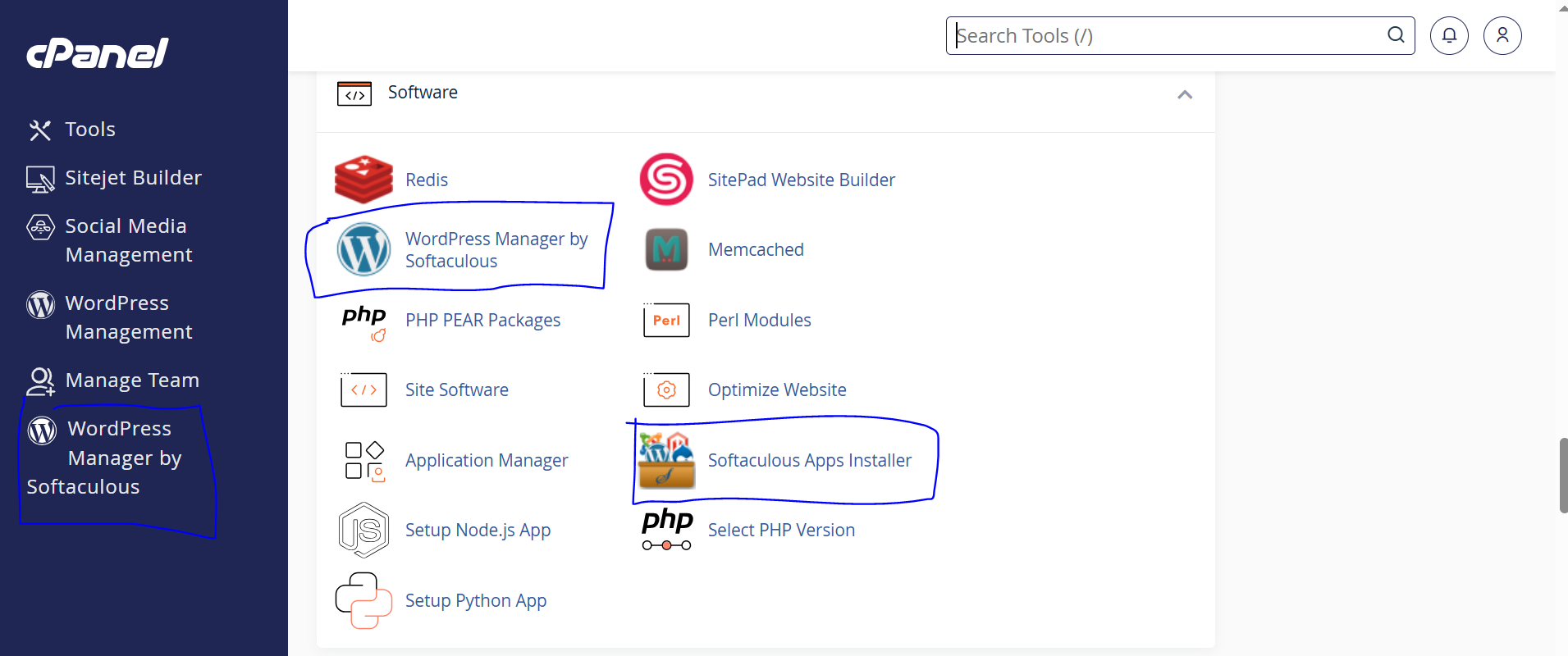Viewport: 1568px width, 656px height.
Task: Open Manage Team in the sidebar
Action: pos(132,380)
